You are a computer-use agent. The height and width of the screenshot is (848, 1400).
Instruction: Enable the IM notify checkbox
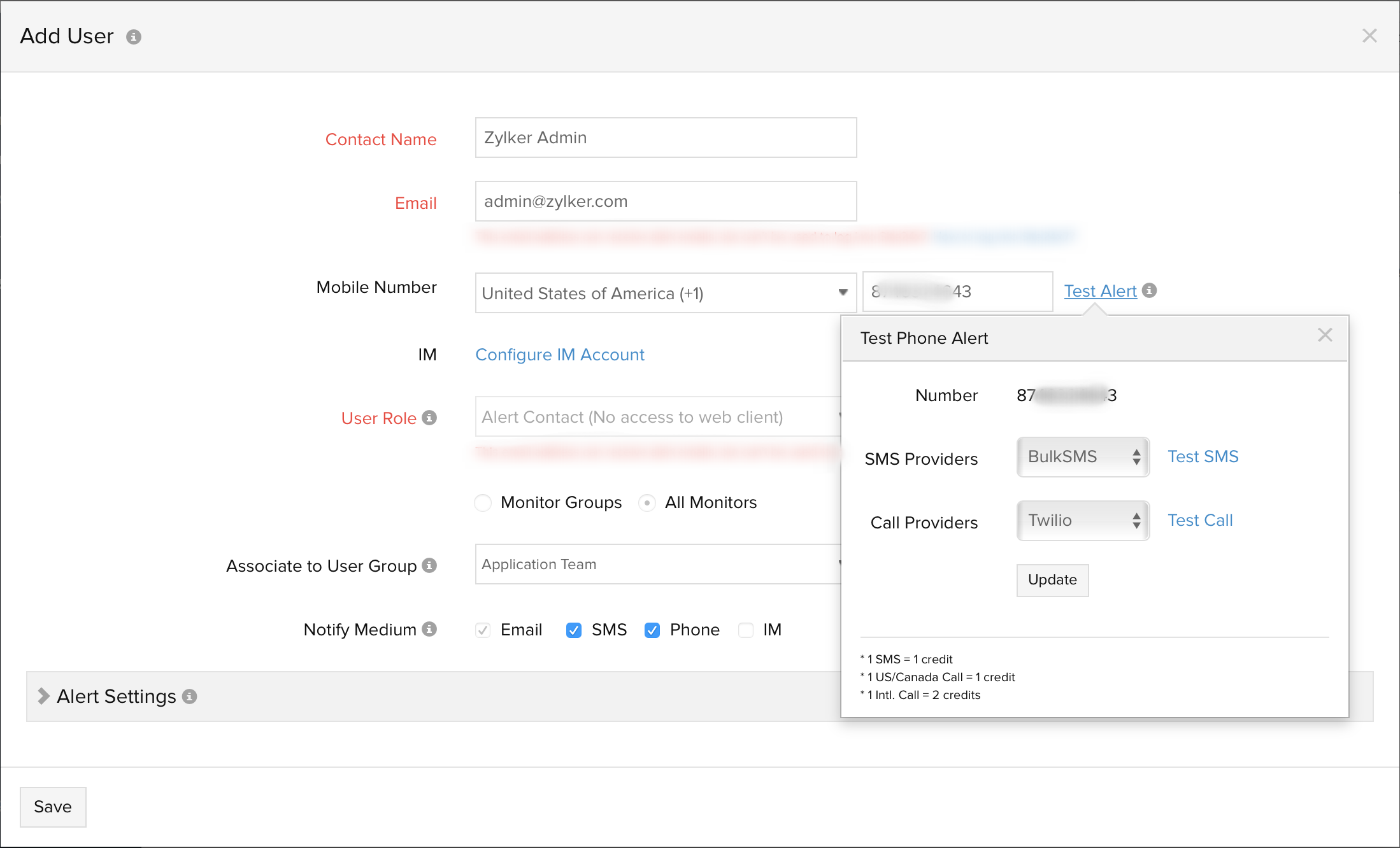click(x=745, y=630)
